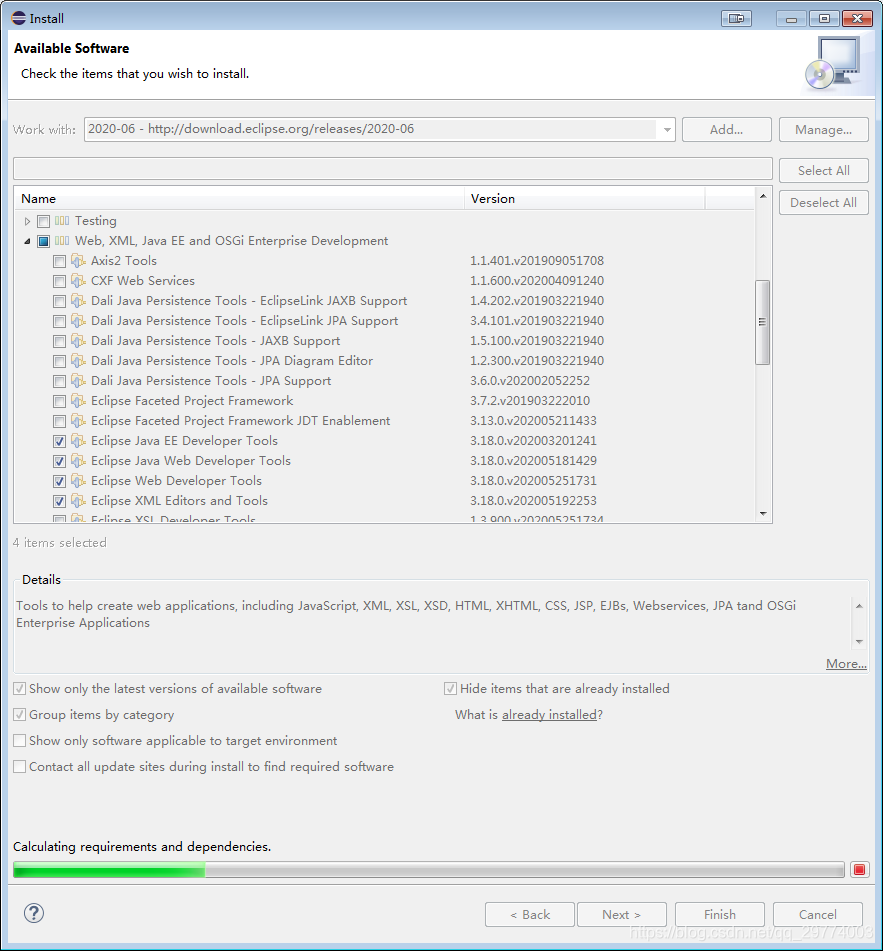
Task: Check Eclipse Faceted Project Framework checkbox
Action: click(59, 402)
